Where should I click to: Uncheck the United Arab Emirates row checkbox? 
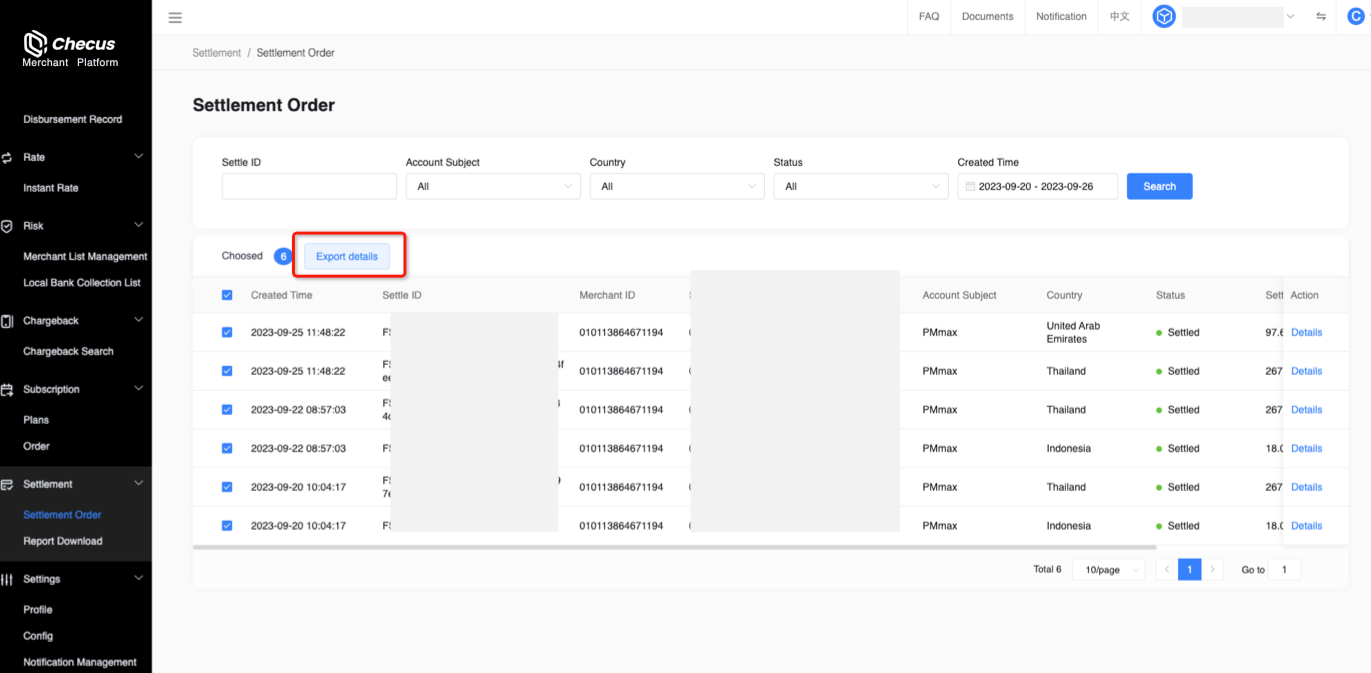coord(227,332)
